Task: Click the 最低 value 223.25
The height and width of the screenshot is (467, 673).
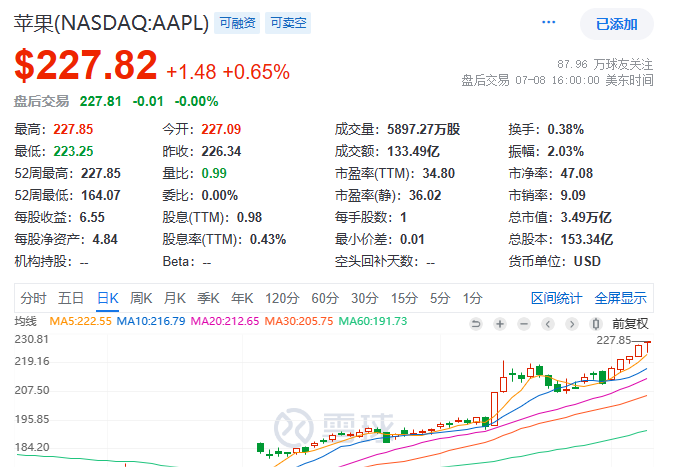Action: point(73,151)
